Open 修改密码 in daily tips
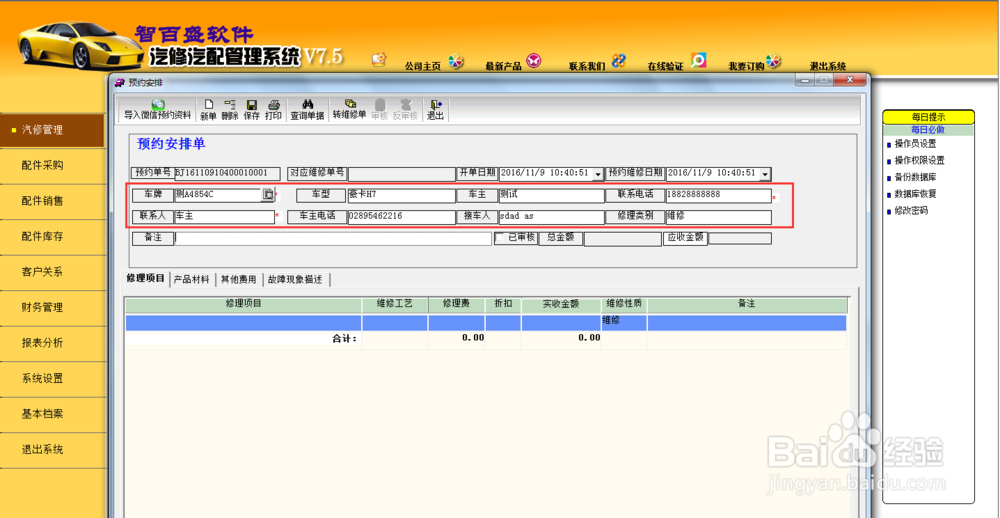The width and height of the screenshot is (1000, 518). click(x=911, y=211)
